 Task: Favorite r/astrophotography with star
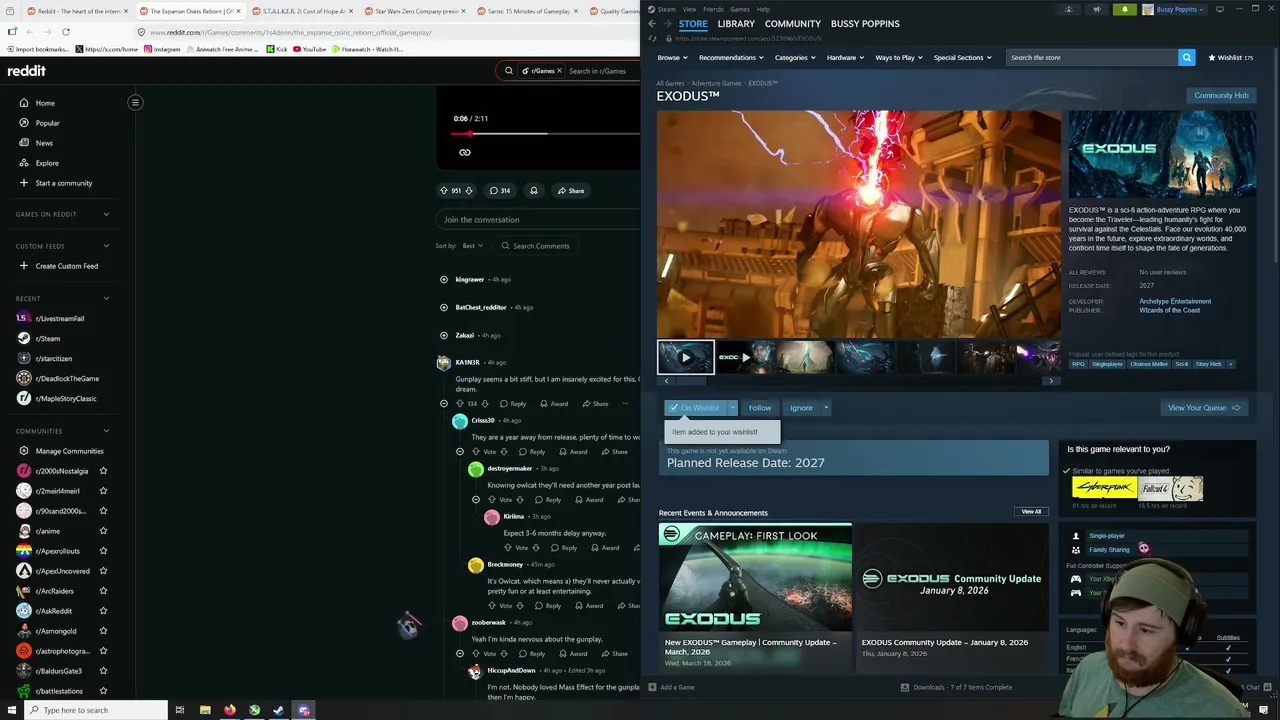pyautogui.click(x=103, y=651)
